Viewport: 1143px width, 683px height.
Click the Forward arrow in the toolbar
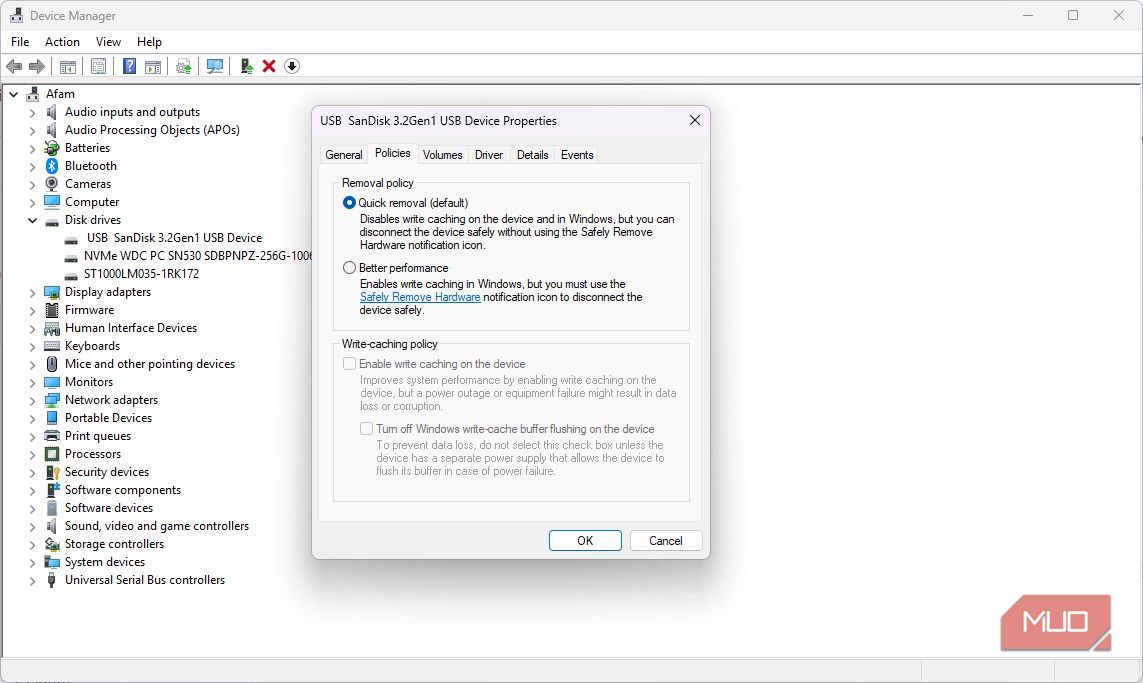pyautogui.click(x=36, y=66)
